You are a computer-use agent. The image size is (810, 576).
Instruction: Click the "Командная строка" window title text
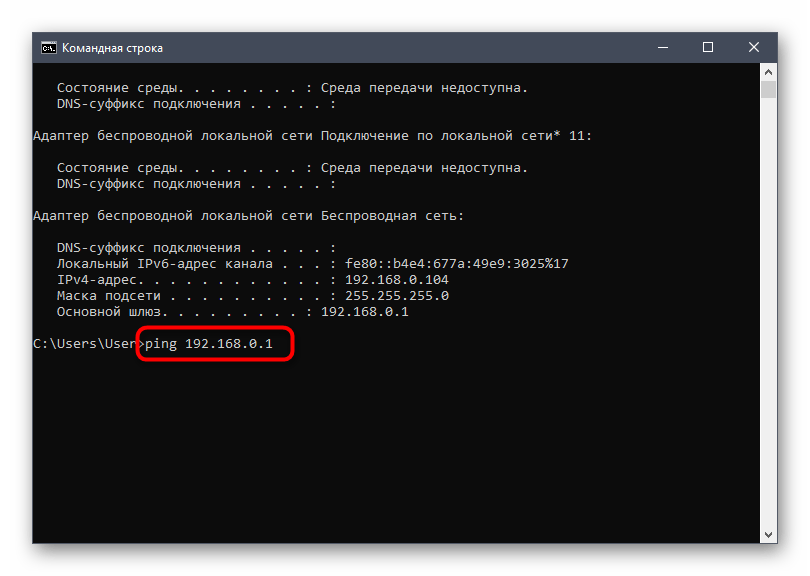[x=112, y=47]
